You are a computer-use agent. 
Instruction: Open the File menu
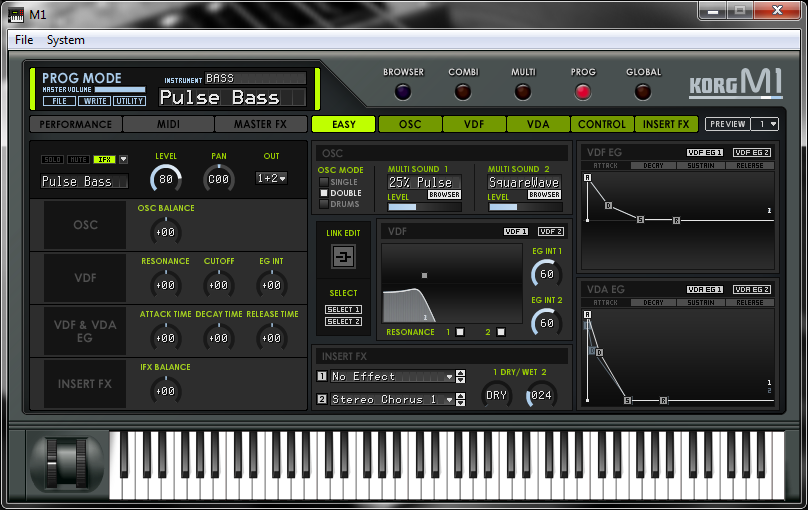(24, 40)
